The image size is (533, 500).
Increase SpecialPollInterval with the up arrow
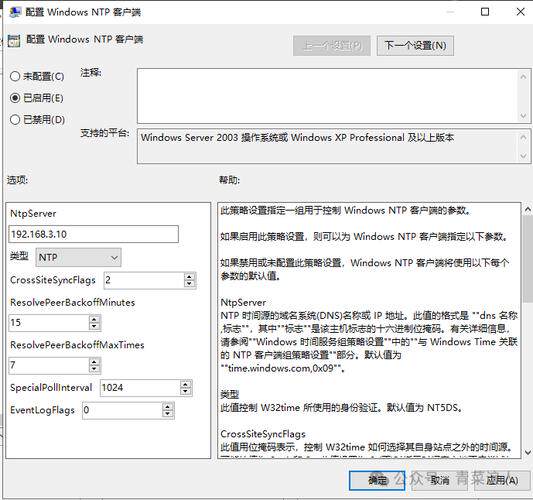point(186,384)
